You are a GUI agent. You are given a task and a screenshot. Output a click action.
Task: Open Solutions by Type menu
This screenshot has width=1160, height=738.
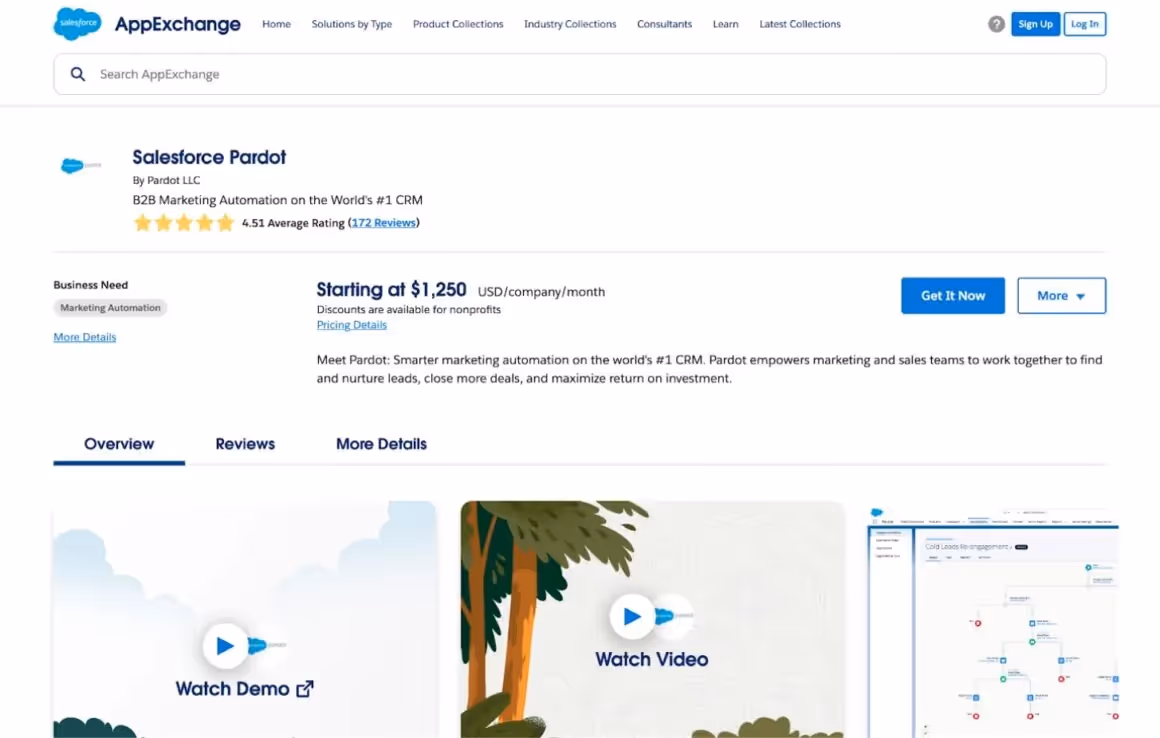pos(351,24)
